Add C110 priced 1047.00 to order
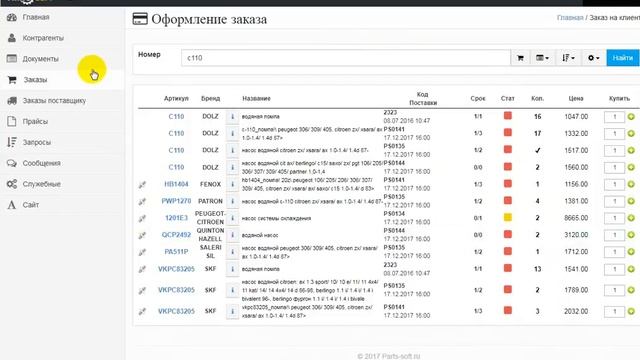Screen dimensions: 640x360 tap(631, 117)
